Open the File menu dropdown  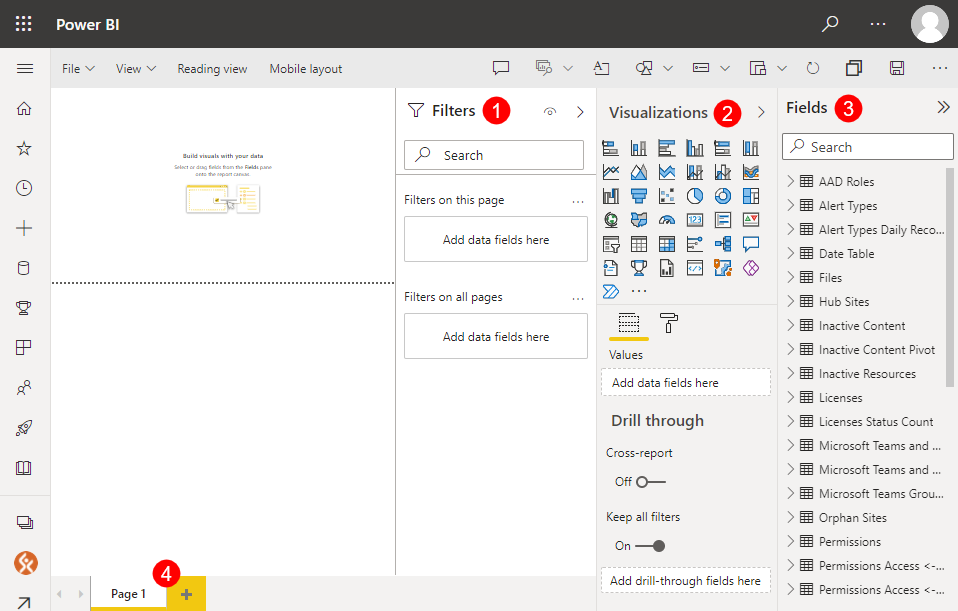(78, 68)
